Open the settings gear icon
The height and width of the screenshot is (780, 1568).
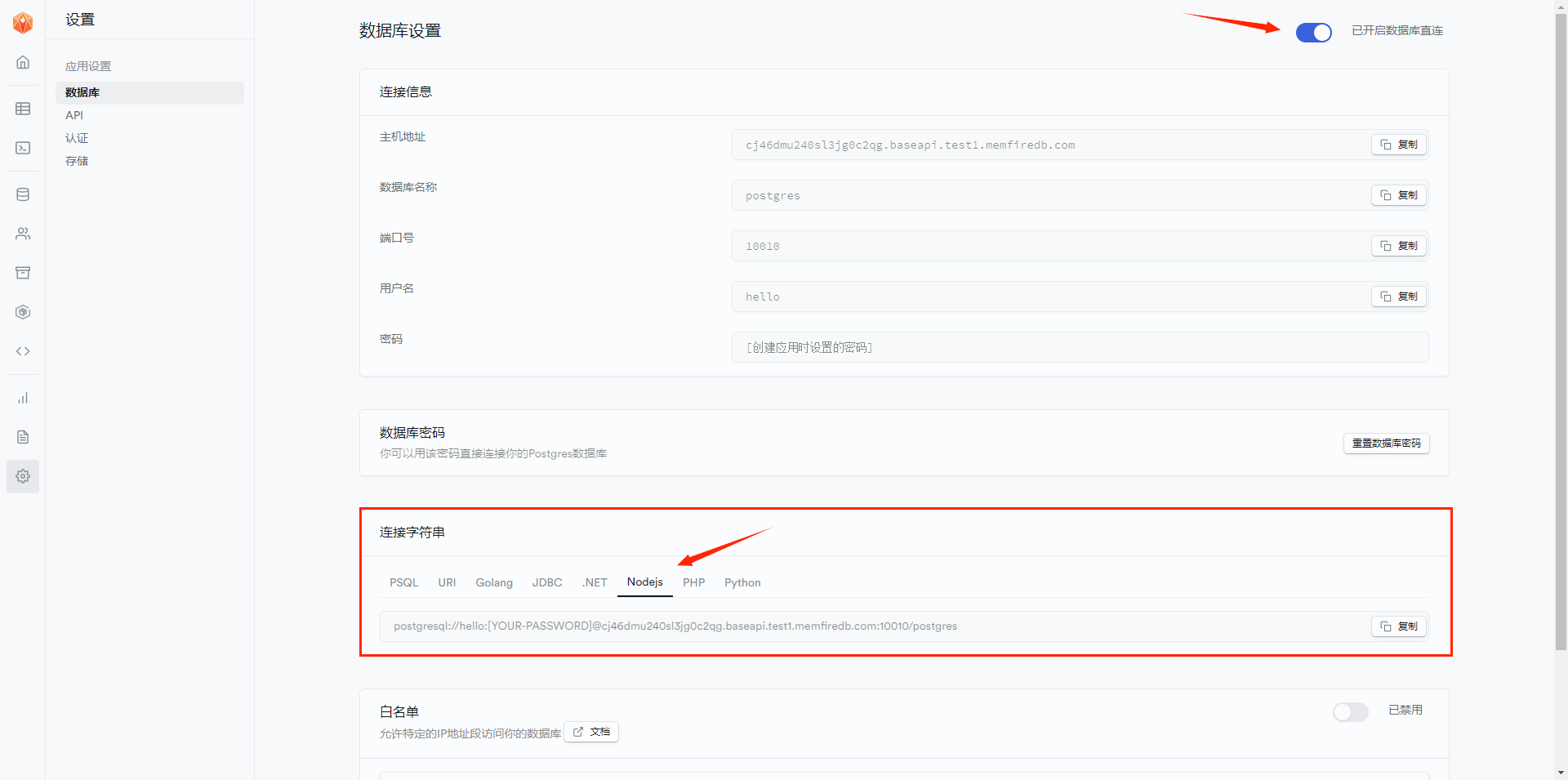point(23,476)
